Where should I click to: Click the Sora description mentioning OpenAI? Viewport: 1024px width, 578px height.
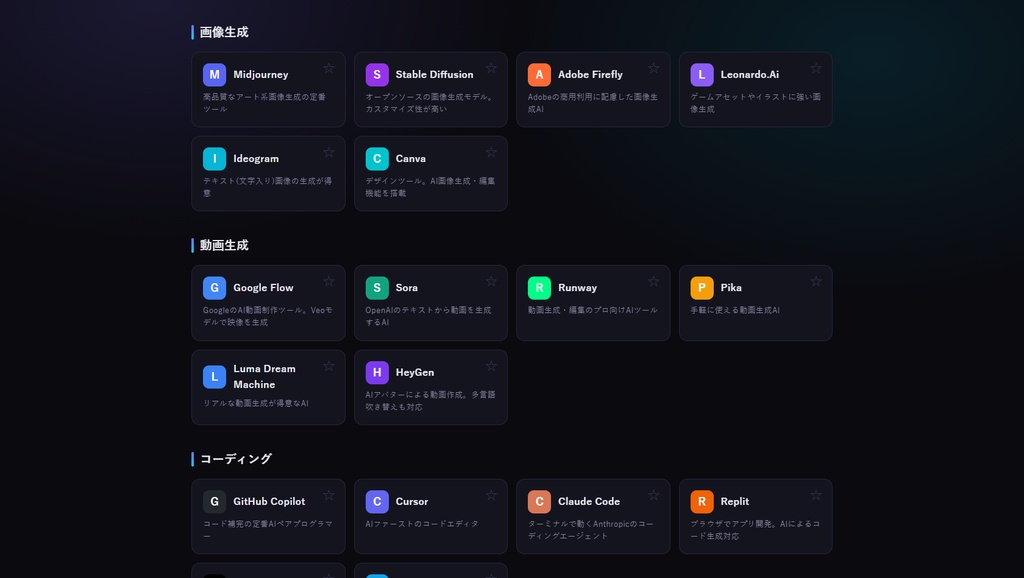[428, 316]
